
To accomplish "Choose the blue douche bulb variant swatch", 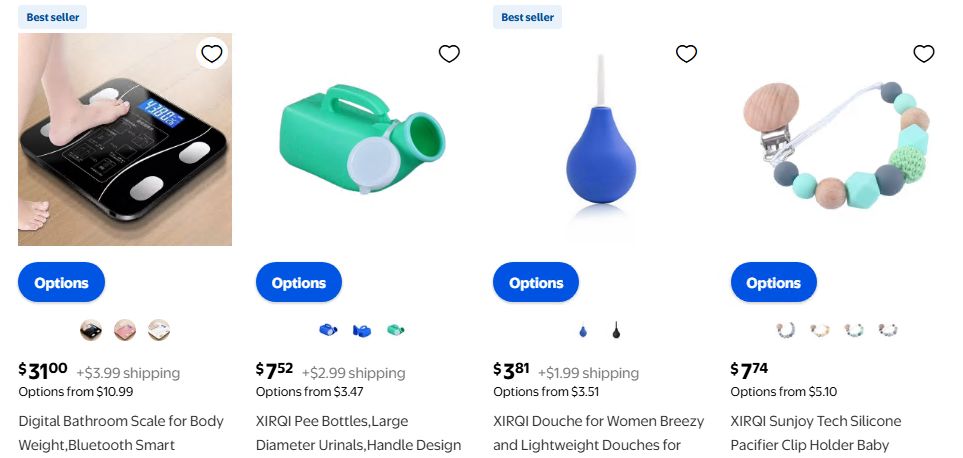I will tap(583, 330).
